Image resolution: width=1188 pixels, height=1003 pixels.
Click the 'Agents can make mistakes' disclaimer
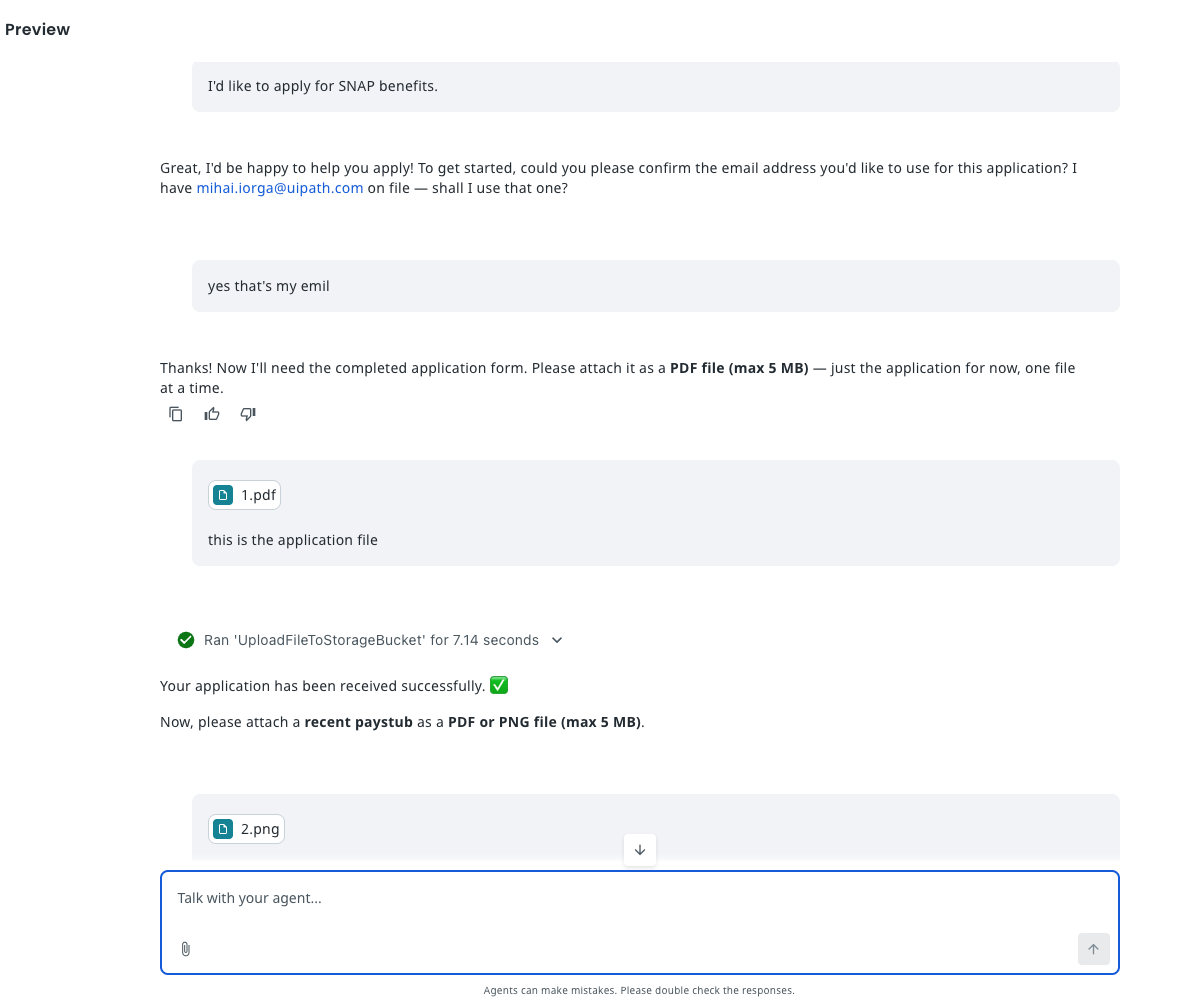pos(639,990)
